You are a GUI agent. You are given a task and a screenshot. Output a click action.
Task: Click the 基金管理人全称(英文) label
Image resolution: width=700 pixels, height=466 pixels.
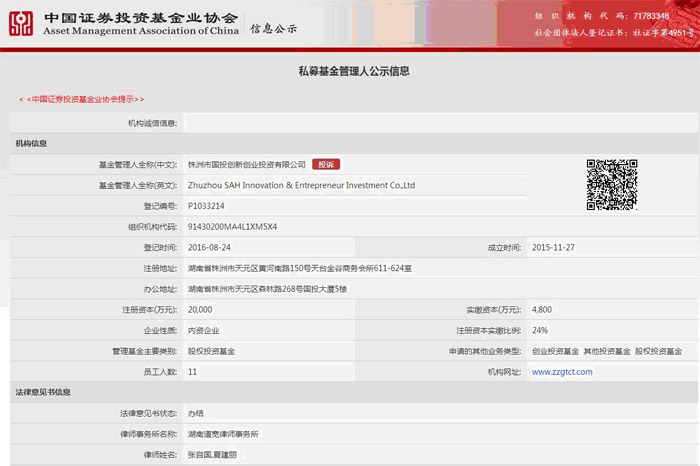(x=138, y=185)
